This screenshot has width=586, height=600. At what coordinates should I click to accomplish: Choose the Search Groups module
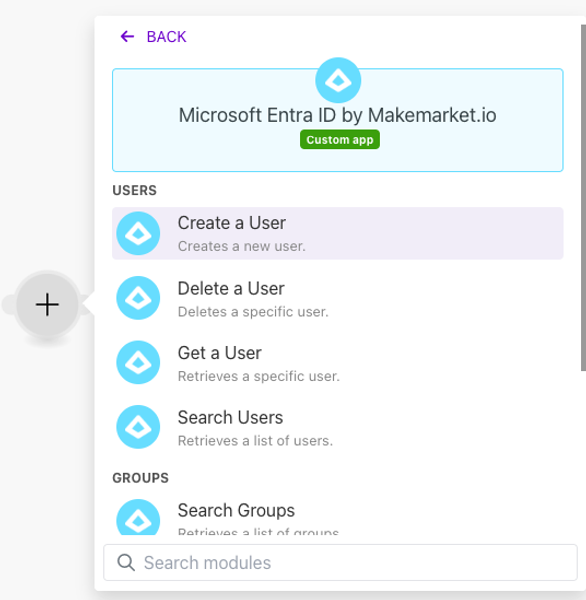click(338, 516)
